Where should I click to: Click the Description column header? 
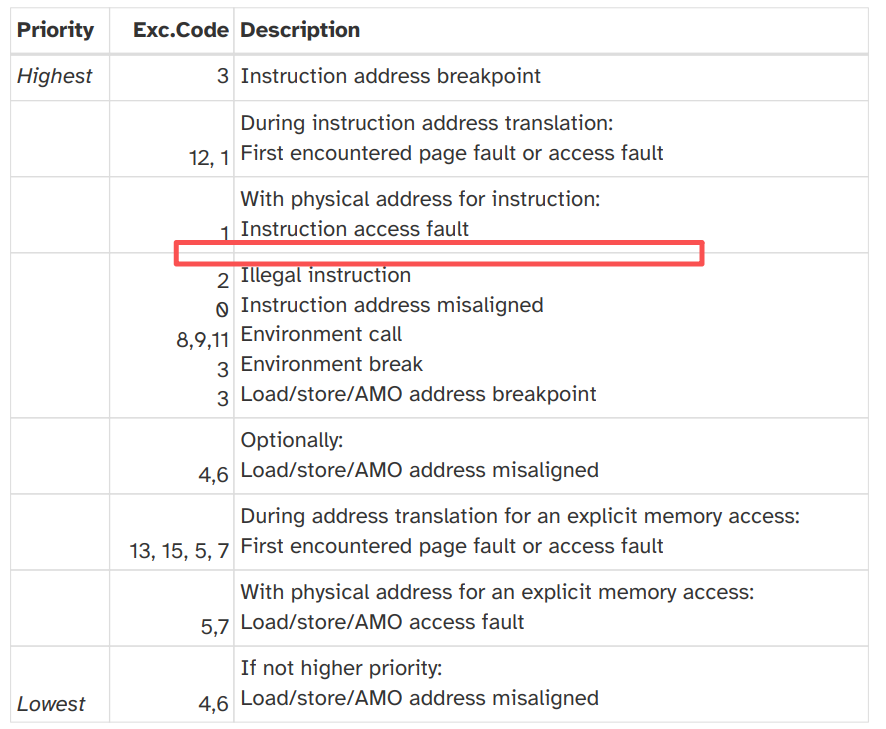point(300,30)
